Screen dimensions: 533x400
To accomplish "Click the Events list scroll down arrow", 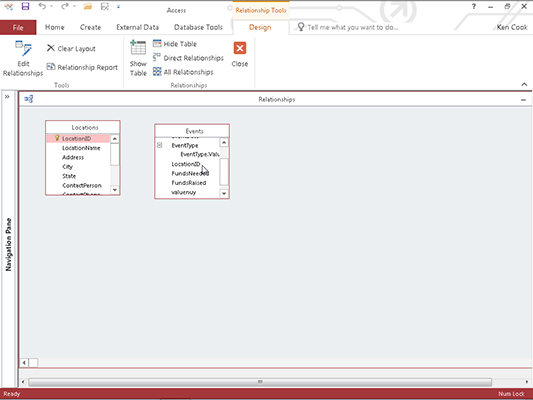I will (224, 193).
